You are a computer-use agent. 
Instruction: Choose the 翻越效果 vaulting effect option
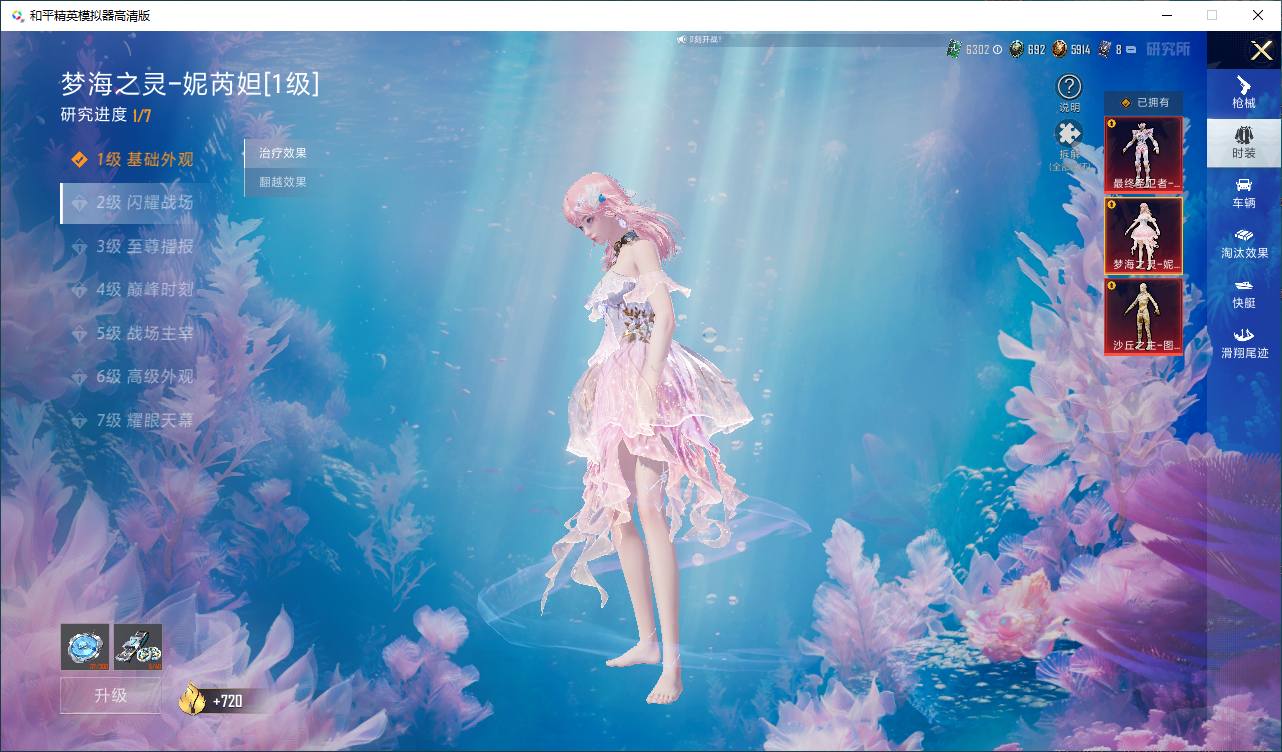[x=282, y=182]
